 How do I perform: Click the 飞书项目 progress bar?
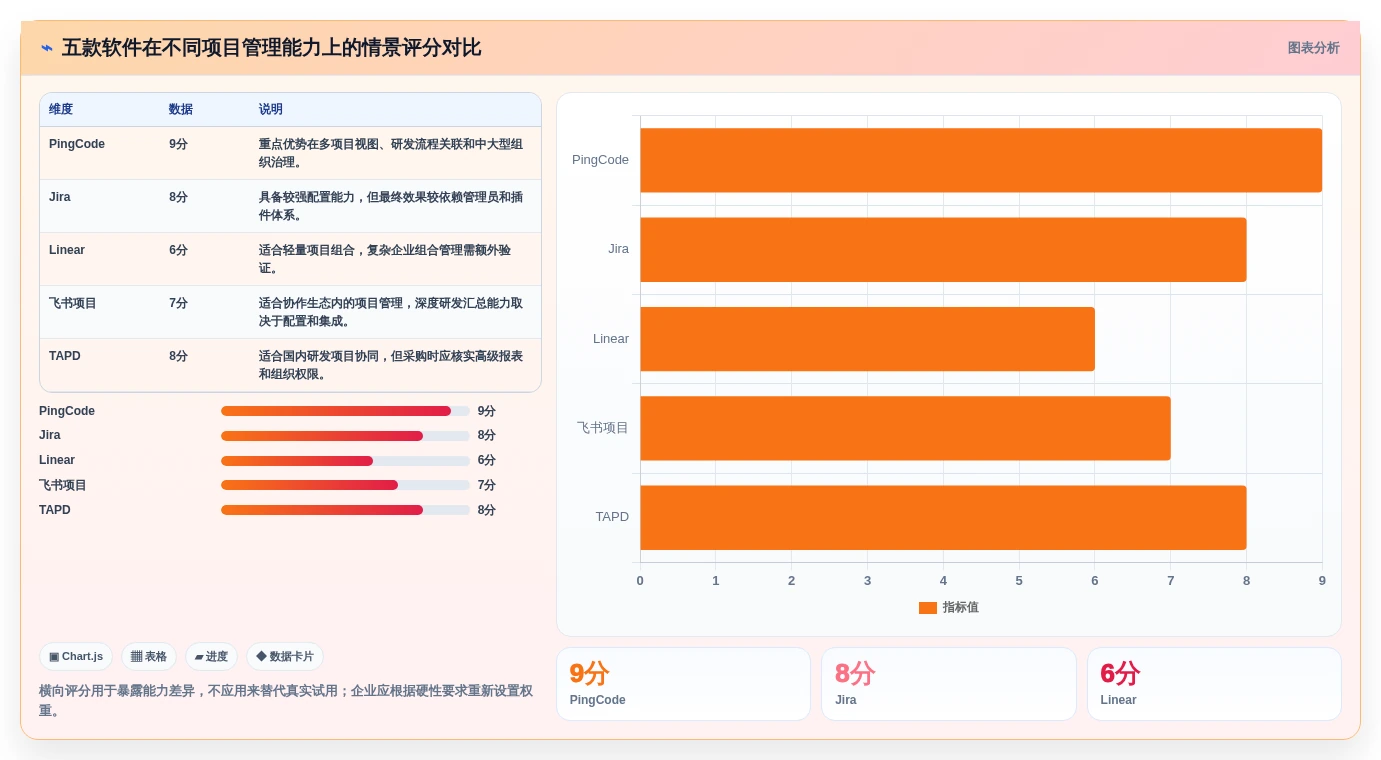(x=345, y=485)
